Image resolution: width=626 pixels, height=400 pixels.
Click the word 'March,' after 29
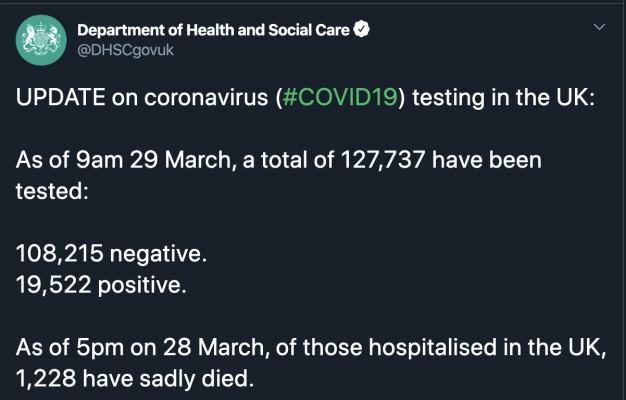pyautogui.click(x=198, y=160)
